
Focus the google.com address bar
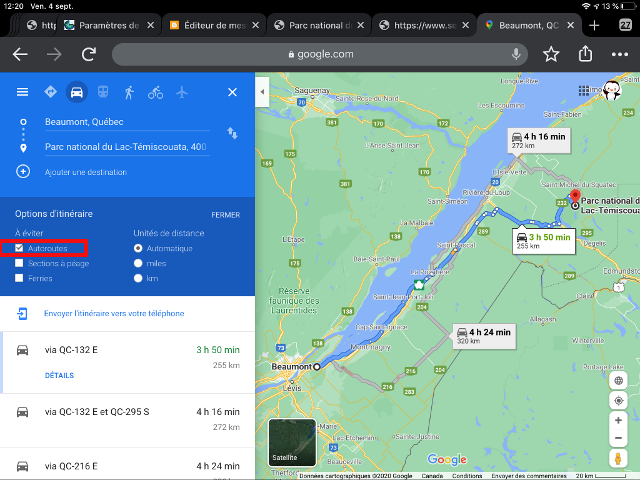click(320, 54)
